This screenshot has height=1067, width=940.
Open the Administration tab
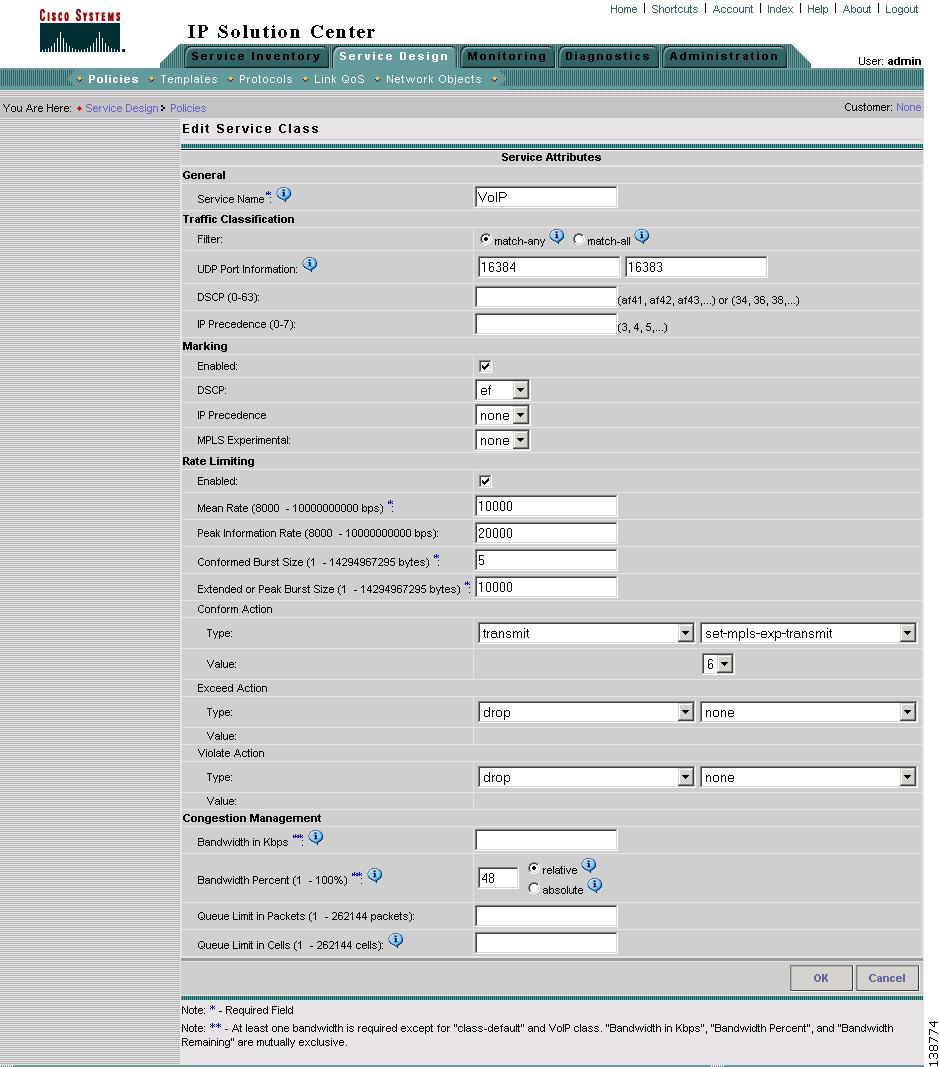(x=724, y=56)
